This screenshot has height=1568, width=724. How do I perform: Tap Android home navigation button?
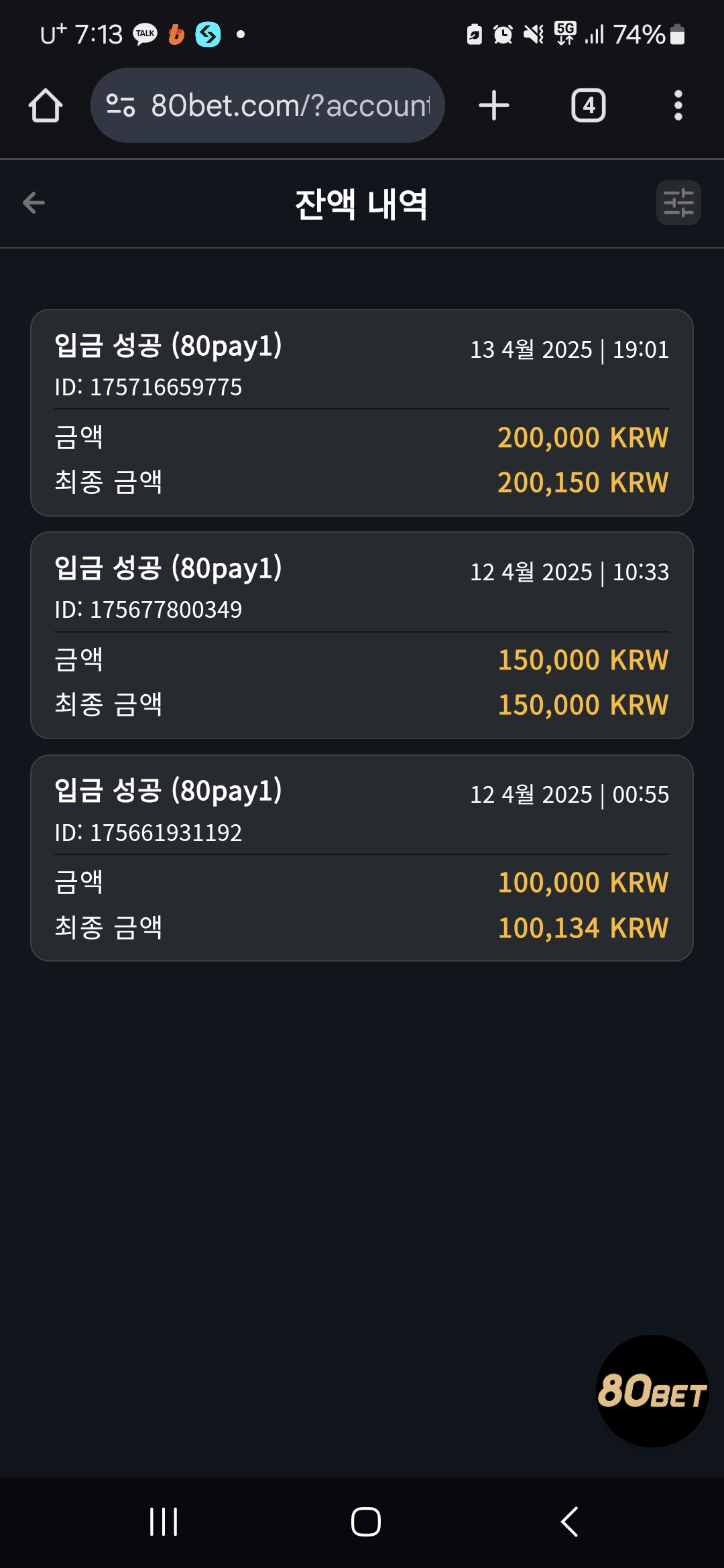coord(366,1521)
